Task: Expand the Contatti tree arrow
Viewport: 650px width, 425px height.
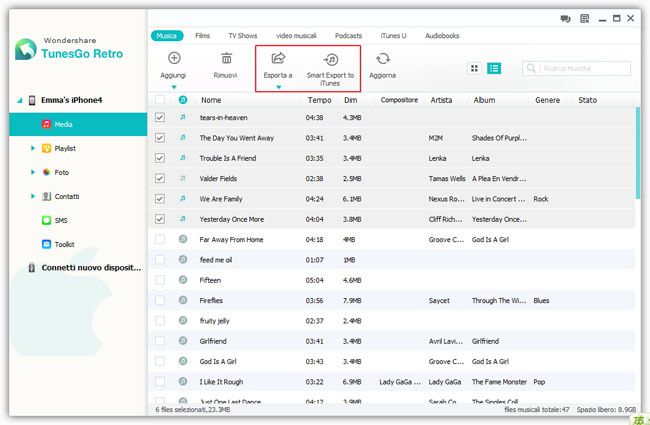Action: [x=33, y=196]
